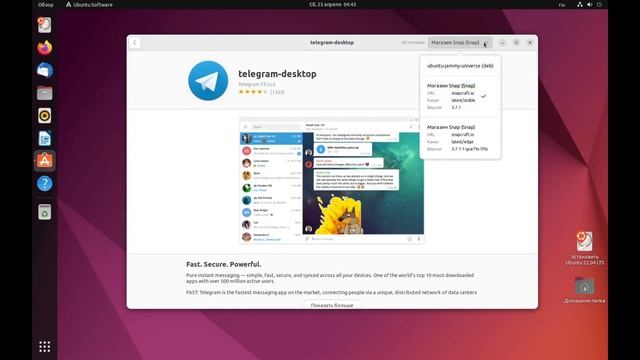This screenshot has height=360, width=640.
Task: Open LibreOffice Writer from the dock
Action: coord(44,138)
